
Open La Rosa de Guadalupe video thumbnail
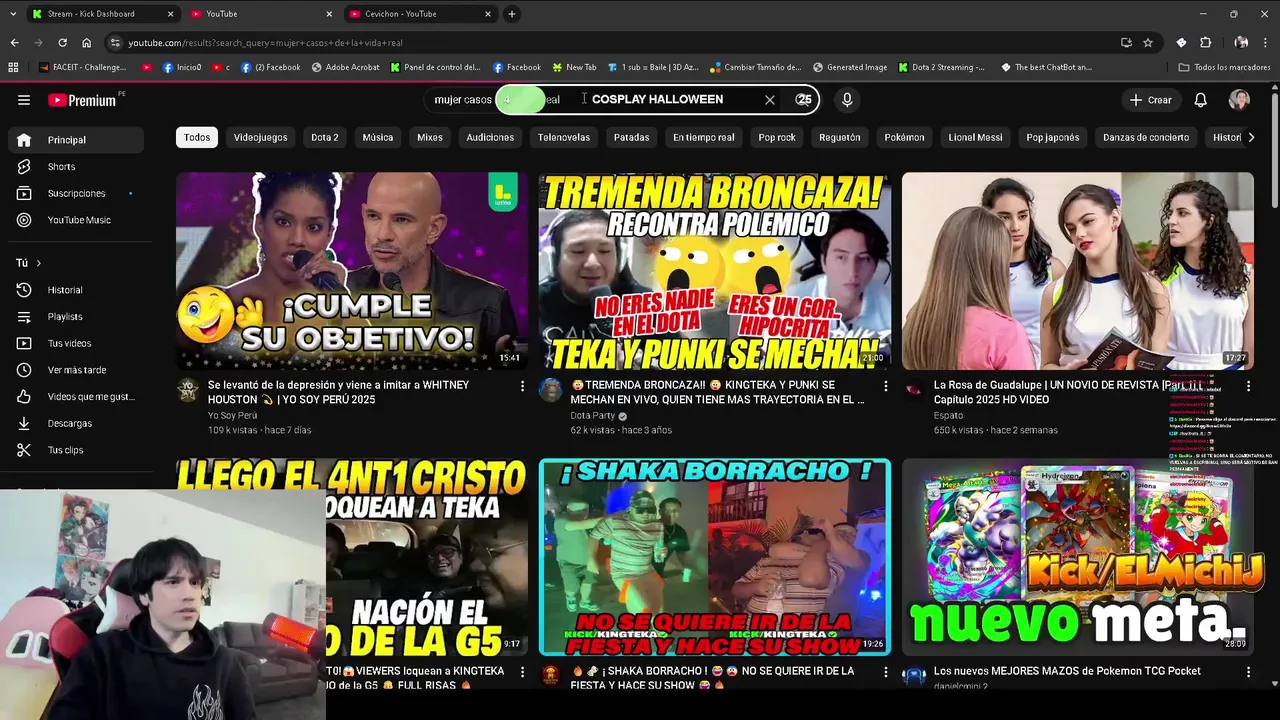[1078, 271]
